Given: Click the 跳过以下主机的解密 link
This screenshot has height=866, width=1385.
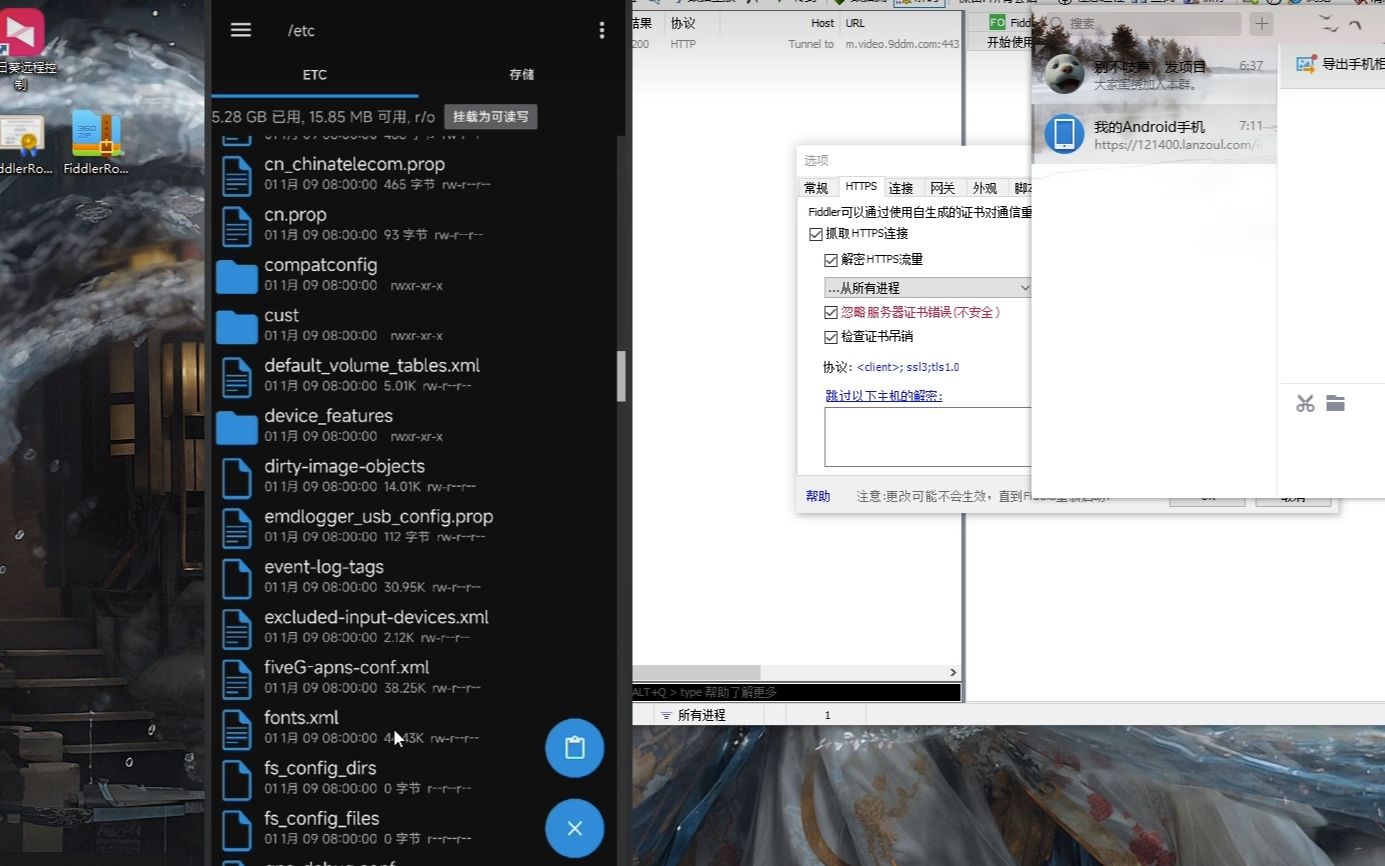Looking at the screenshot, I should click(x=884, y=396).
